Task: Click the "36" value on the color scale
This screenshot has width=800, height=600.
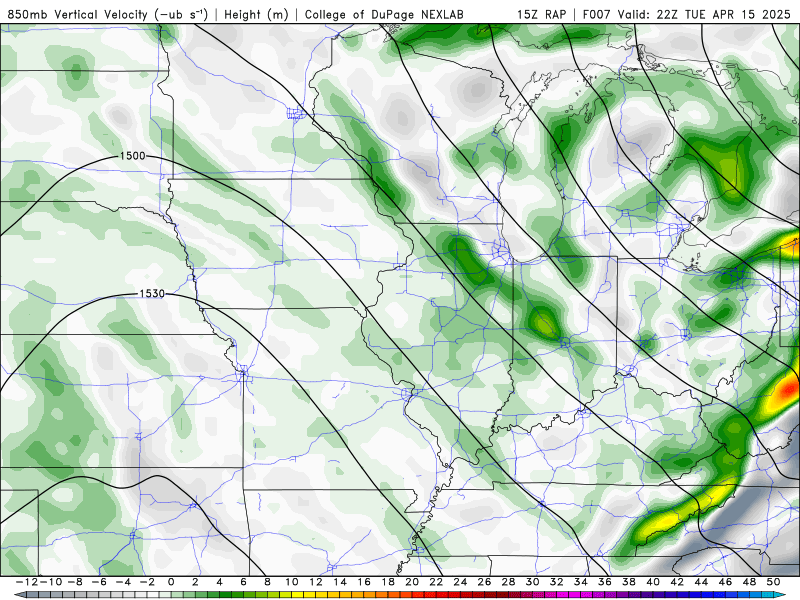Action: [605, 582]
